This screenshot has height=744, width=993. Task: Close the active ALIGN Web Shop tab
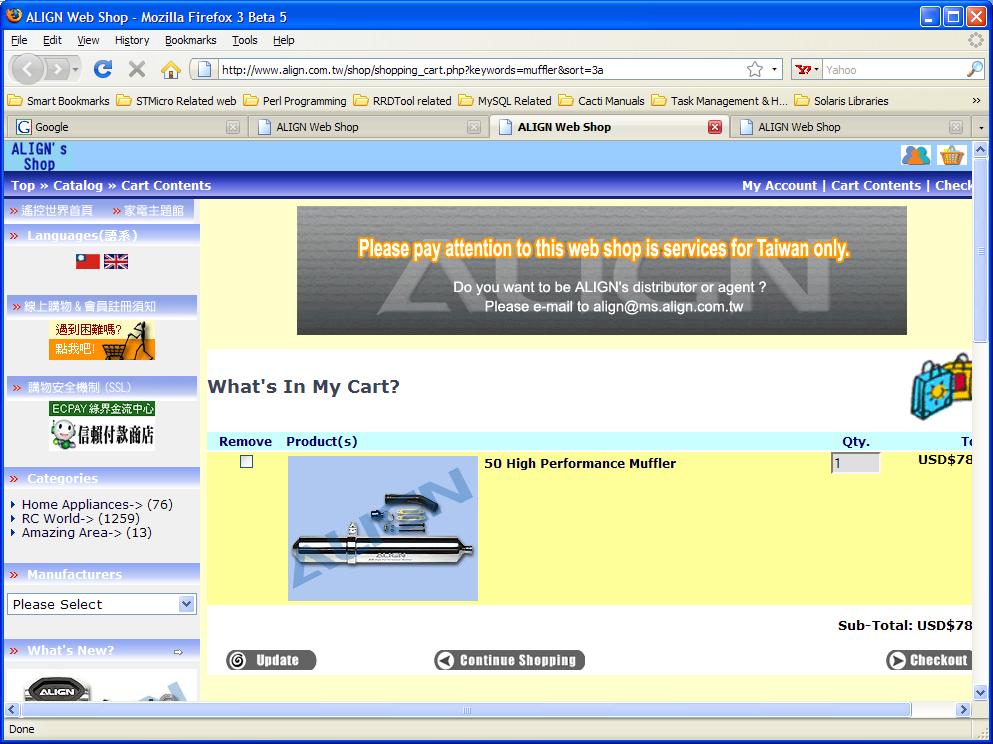715,127
